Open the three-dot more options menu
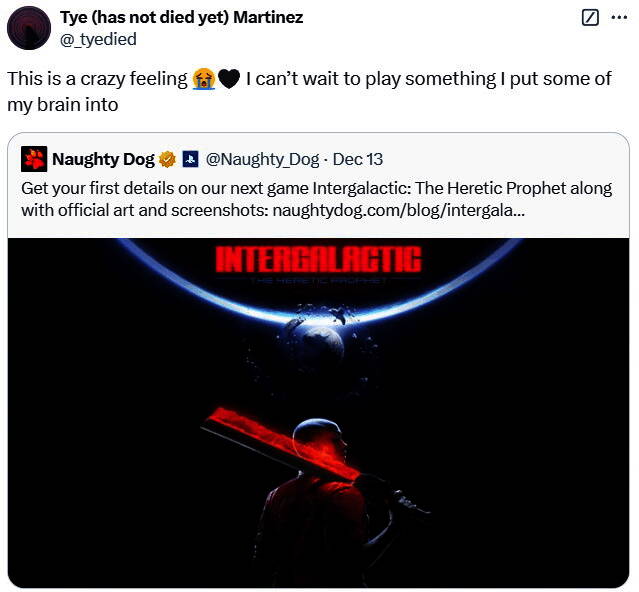Image resolution: width=639 pixels, height=592 pixels. point(619,18)
